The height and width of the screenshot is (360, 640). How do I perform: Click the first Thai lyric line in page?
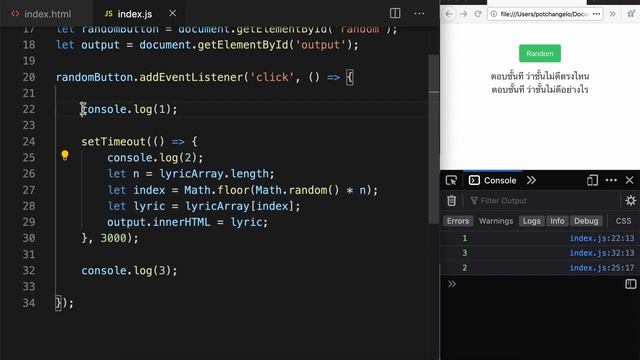click(x=540, y=76)
